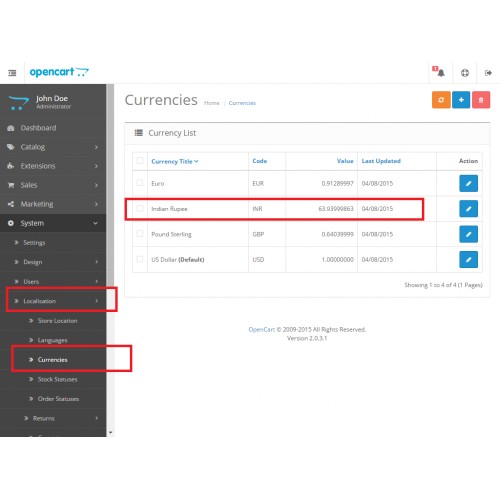Viewport: 500px width, 500px height.
Task: Toggle the select-all checkbox in table header
Action: 140,161
